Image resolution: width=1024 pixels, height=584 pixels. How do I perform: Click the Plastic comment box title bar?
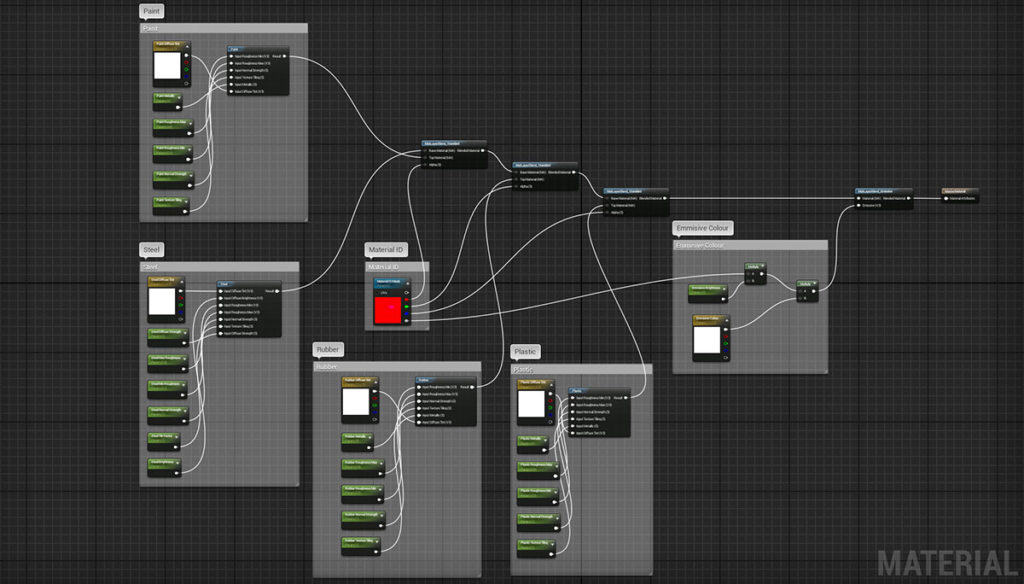581,369
